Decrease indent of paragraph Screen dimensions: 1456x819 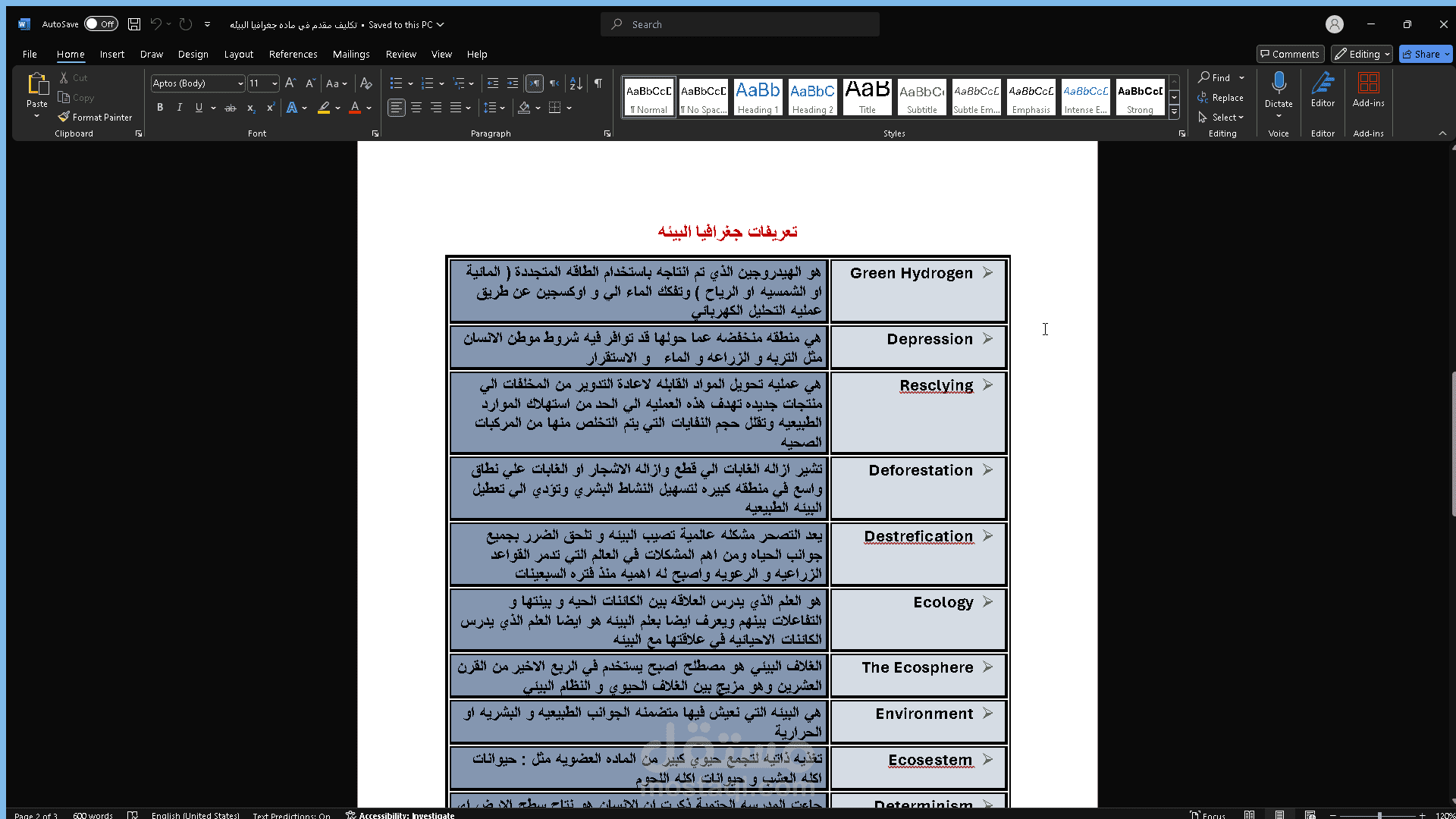coord(493,83)
